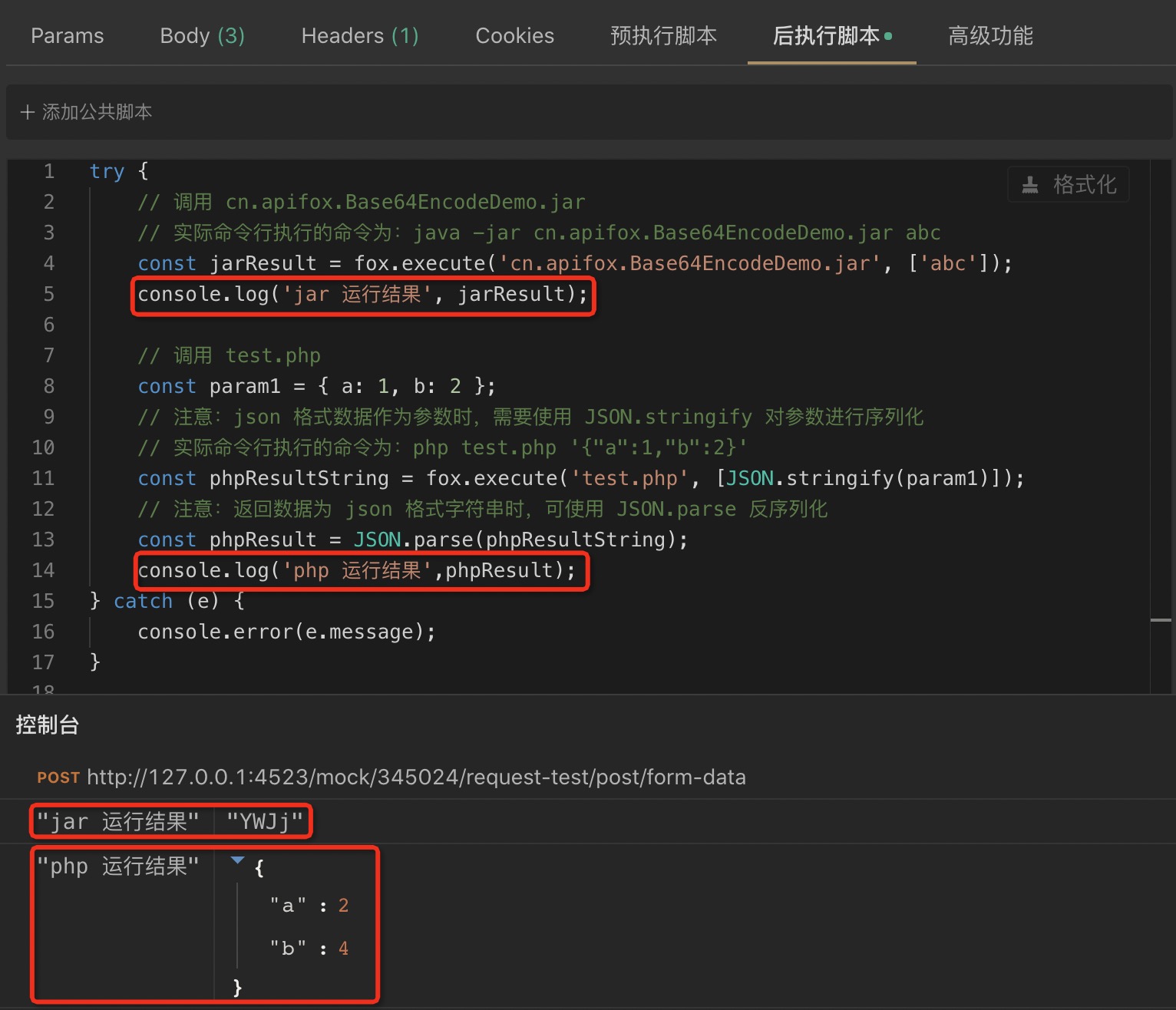Click the 控制台 console panel header
The image size is (1176, 1010).
(x=48, y=725)
